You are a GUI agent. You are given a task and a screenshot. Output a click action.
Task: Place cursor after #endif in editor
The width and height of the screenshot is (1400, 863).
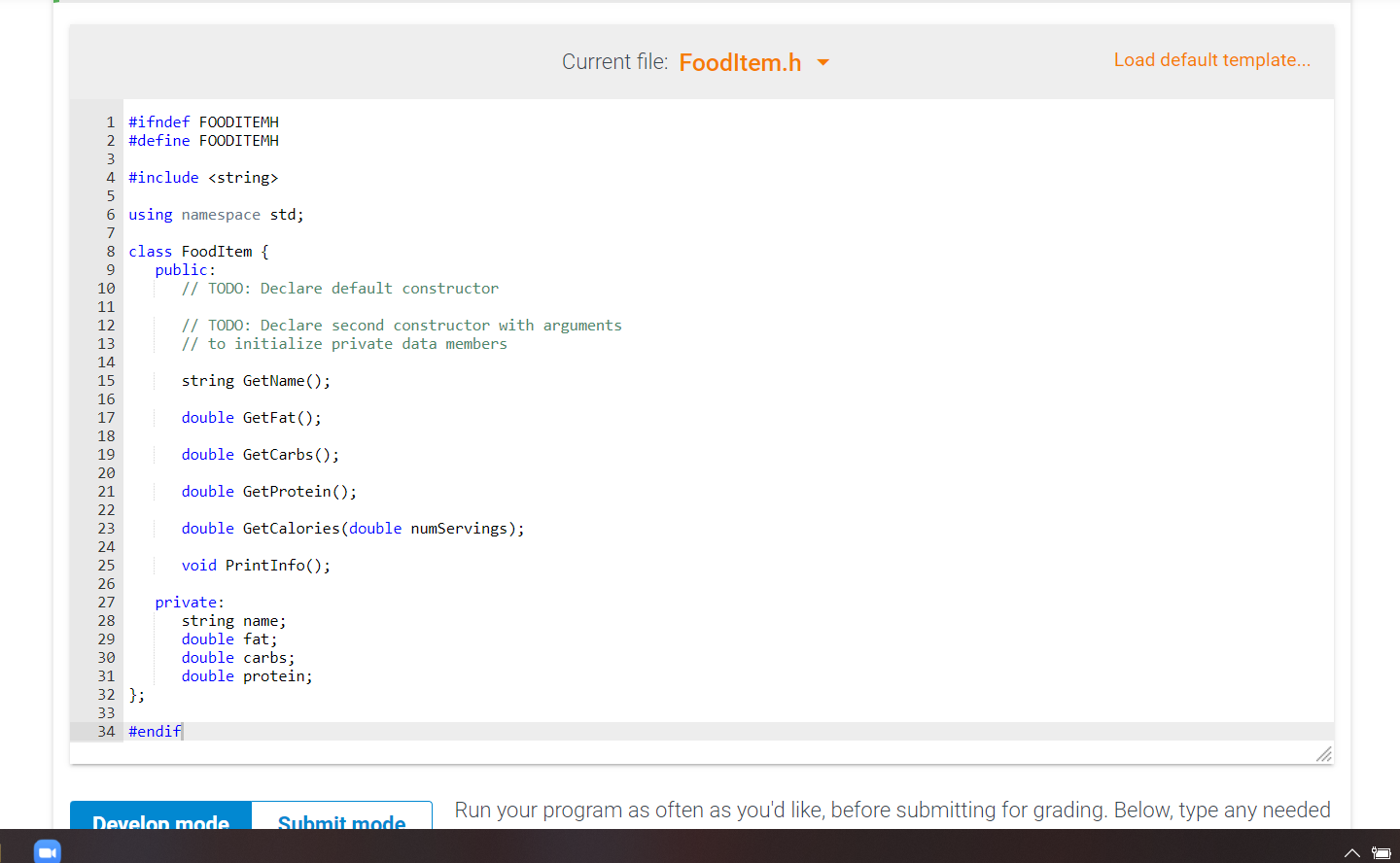182,731
